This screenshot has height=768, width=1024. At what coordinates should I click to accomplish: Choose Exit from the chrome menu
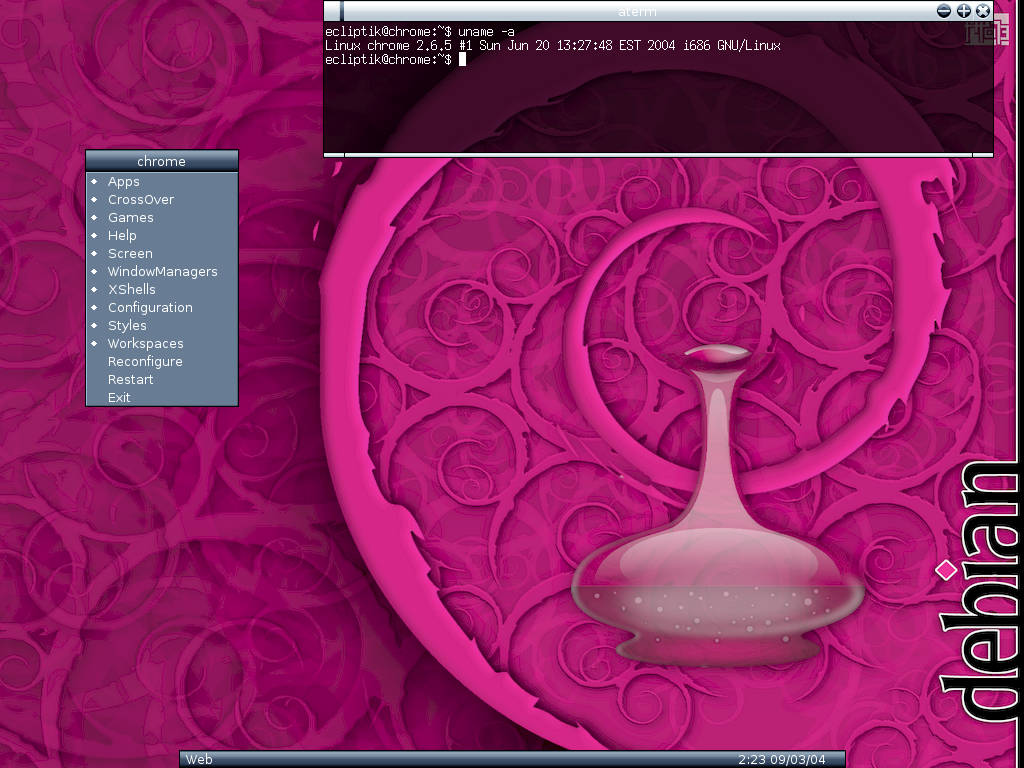point(119,397)
